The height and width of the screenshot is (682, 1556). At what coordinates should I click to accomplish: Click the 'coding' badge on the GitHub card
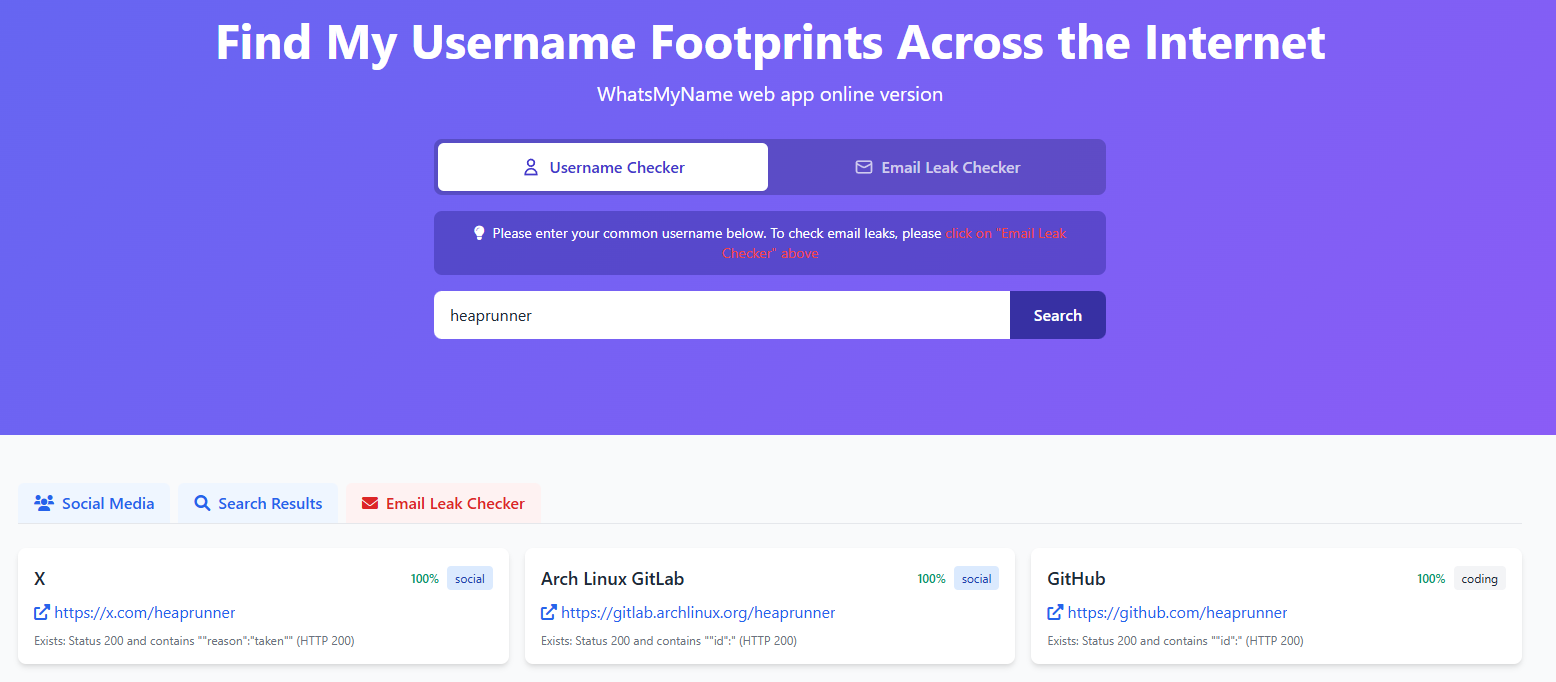(1479, 578)
